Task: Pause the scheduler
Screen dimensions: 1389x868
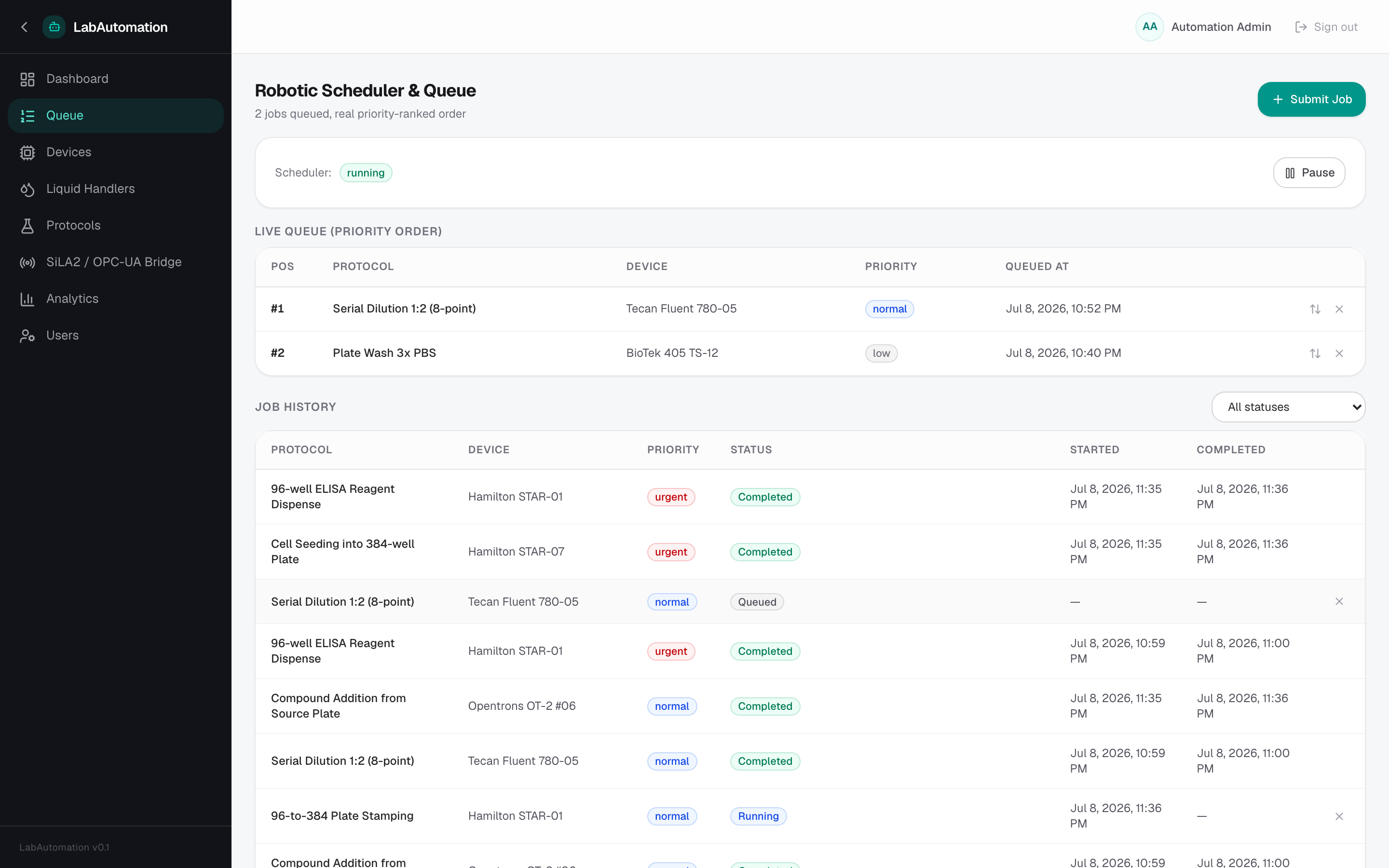Action: coord(1308,174)
